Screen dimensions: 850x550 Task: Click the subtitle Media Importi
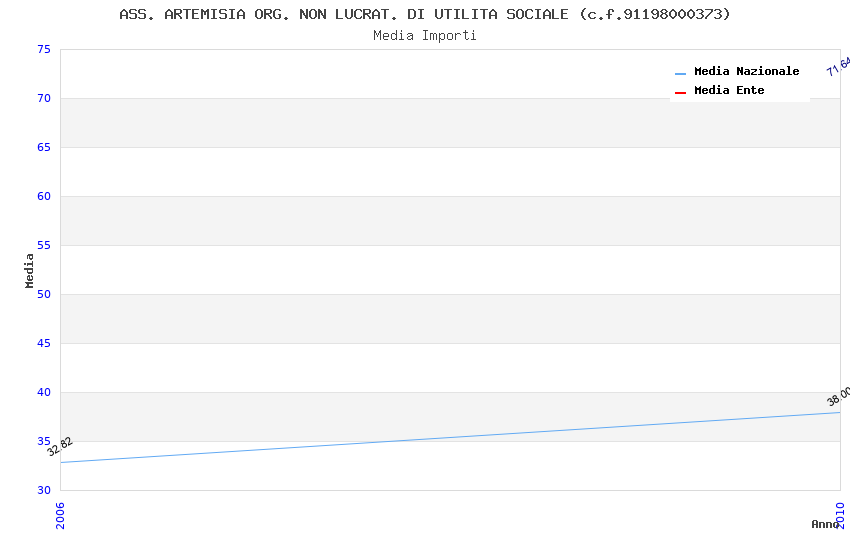[424, 36]
